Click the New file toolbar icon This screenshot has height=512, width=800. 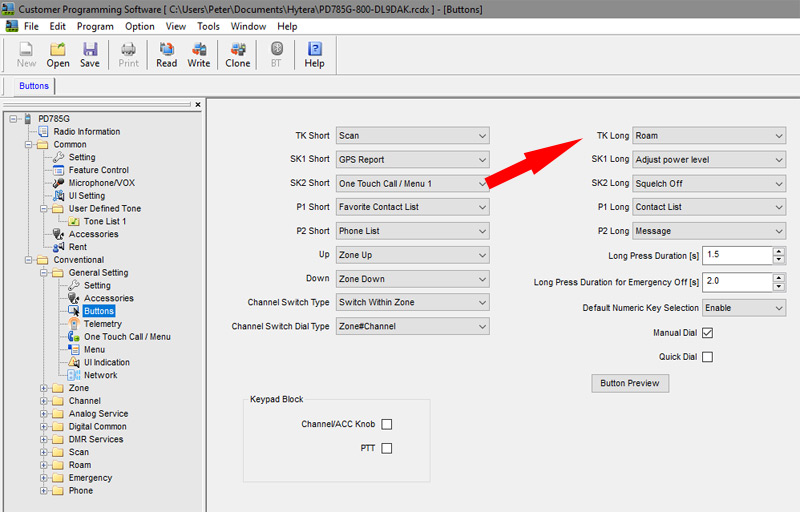click(x=26, y=55)
